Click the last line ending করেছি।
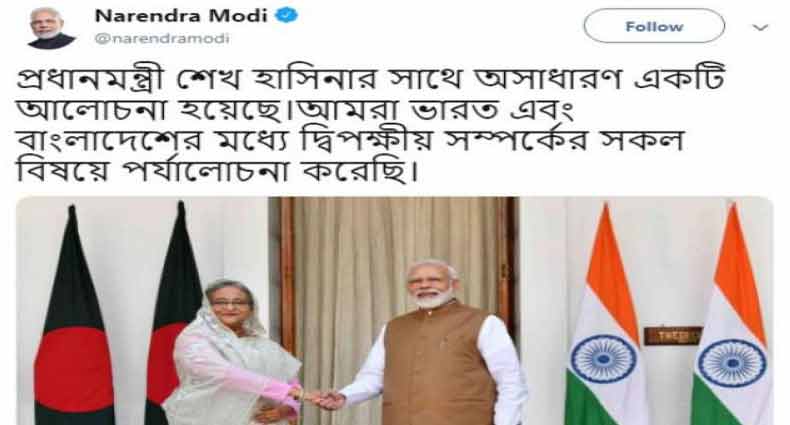The width and height of the screenshot is (790, 425). coord(218,171)
